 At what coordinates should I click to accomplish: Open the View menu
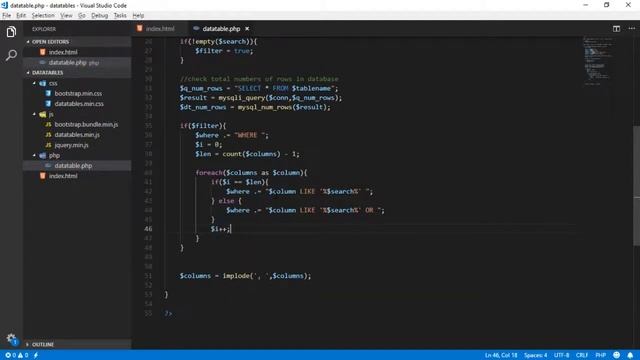point(66,16)
